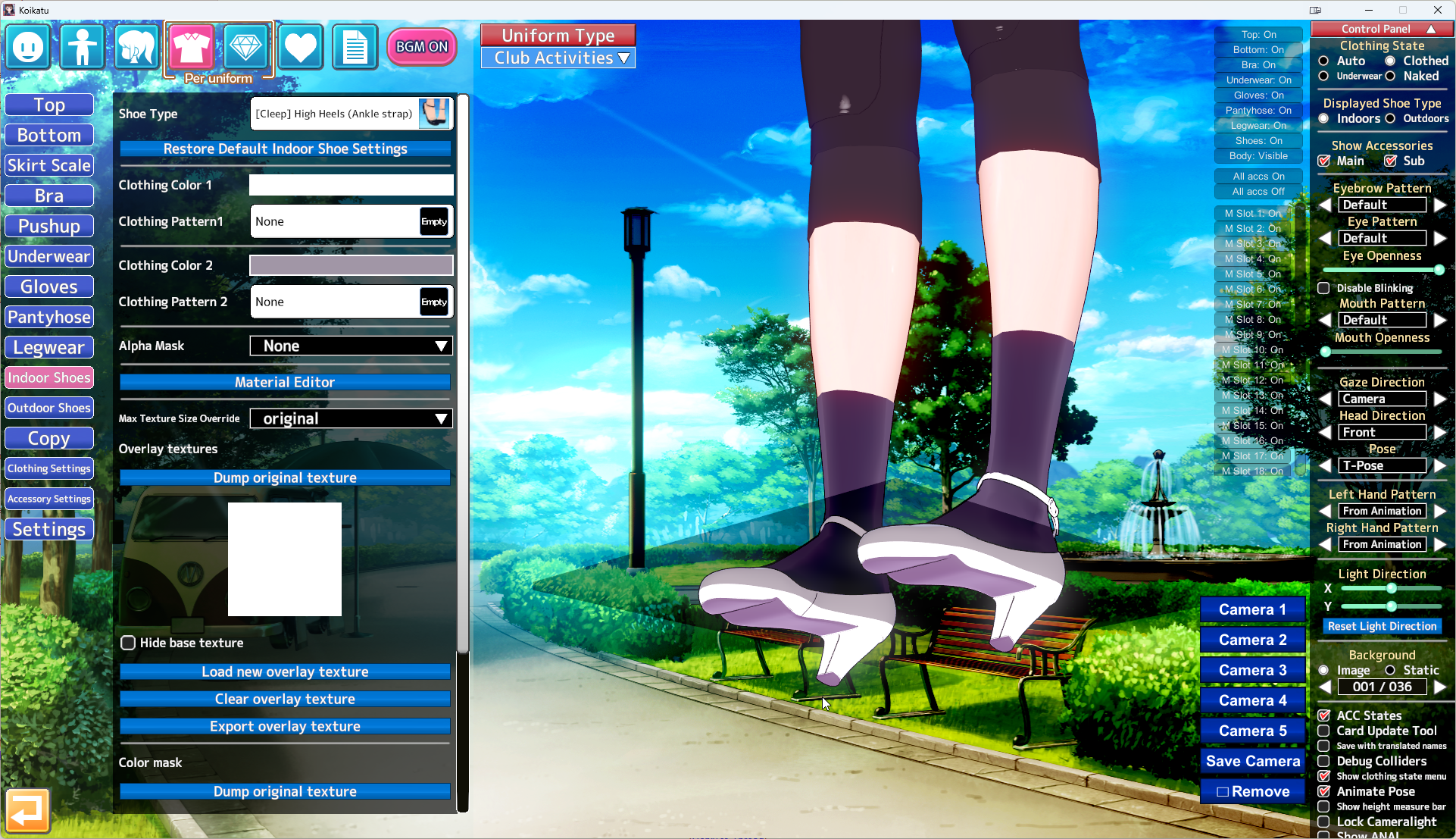
Task: Open the Body editing tab icon
Action: [82, 47]
